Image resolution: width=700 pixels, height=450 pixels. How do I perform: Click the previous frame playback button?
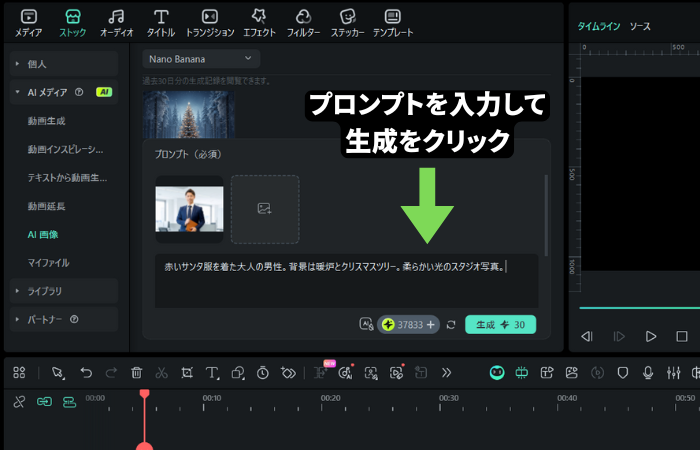pyautogui.click(x=587, y=336)
